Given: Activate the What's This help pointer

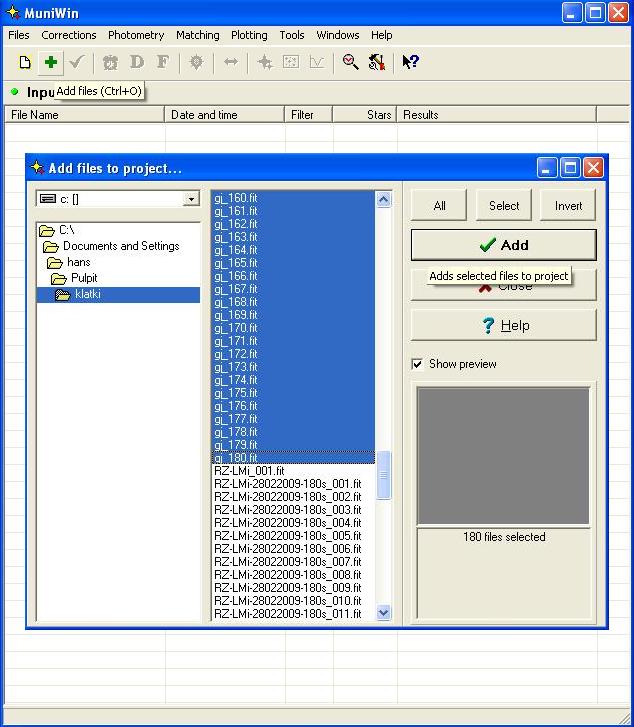Looking at the screenshot, I should tap(410, 63).
